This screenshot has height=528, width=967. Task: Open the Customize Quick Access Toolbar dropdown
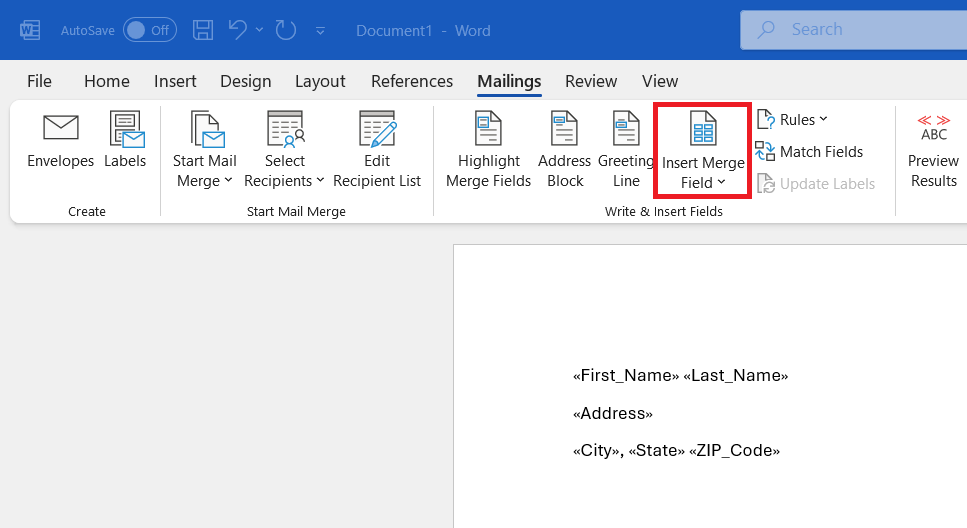click(x=320, y=30)
